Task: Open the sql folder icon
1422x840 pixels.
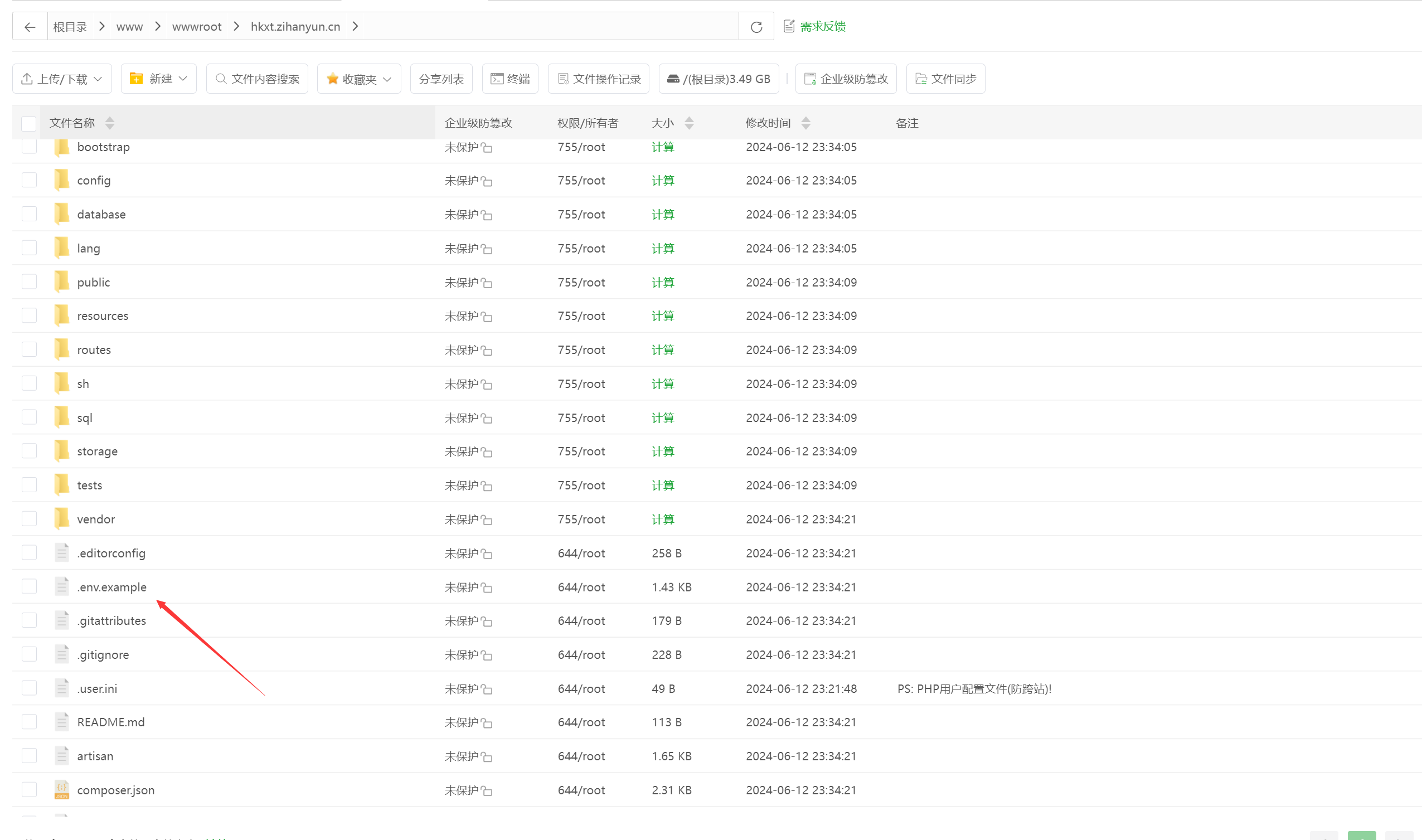Action: [62, 417]
